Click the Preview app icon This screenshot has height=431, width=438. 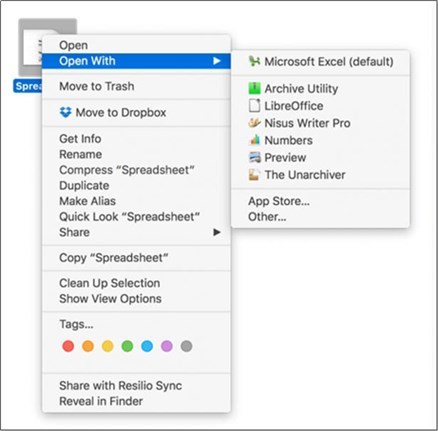[x=254, y=157]
